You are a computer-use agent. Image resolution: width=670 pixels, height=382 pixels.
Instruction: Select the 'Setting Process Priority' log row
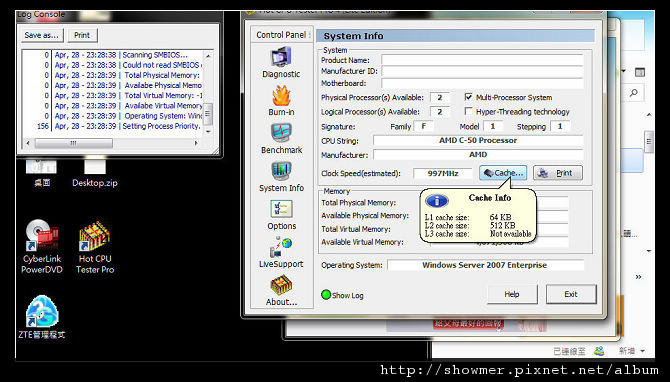coord(113,126)
